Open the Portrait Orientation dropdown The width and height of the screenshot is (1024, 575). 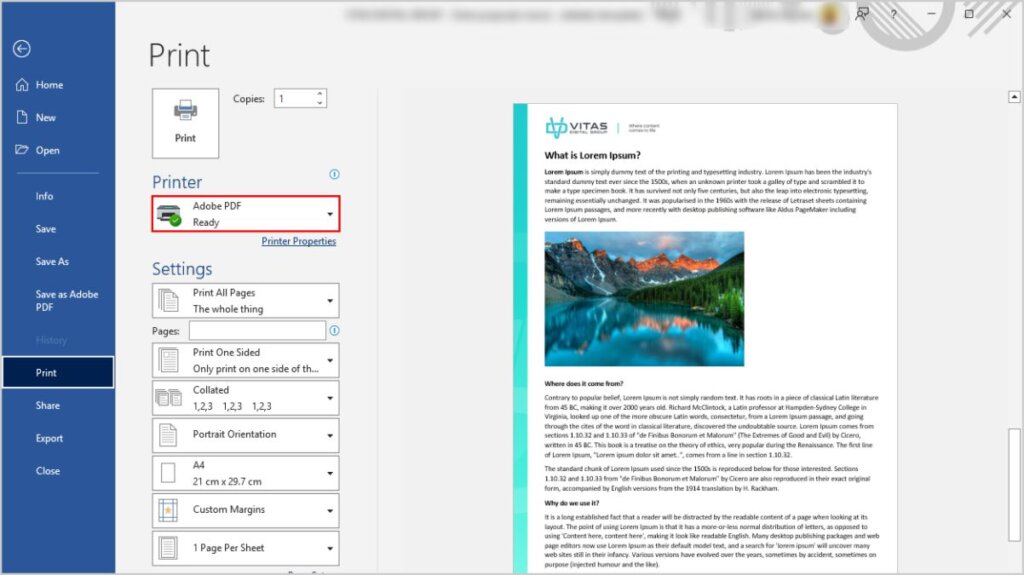(246, 435)
